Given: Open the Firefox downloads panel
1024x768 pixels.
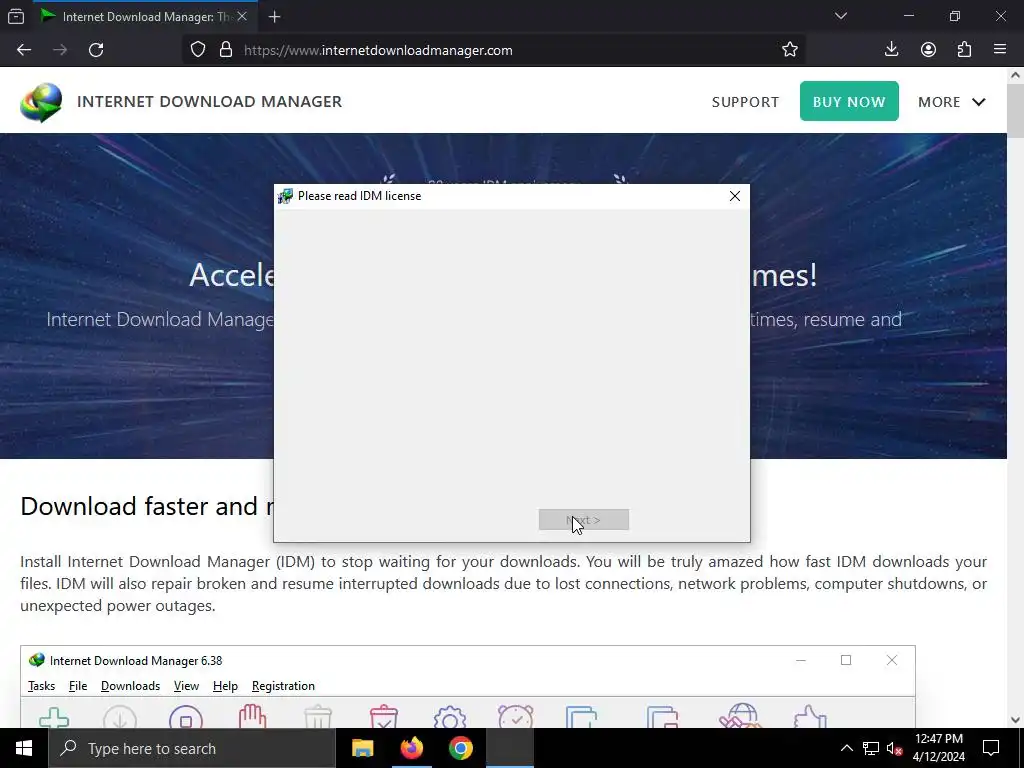Looking at the screenshot, I should pyautogui.click(x=891, y=50).
